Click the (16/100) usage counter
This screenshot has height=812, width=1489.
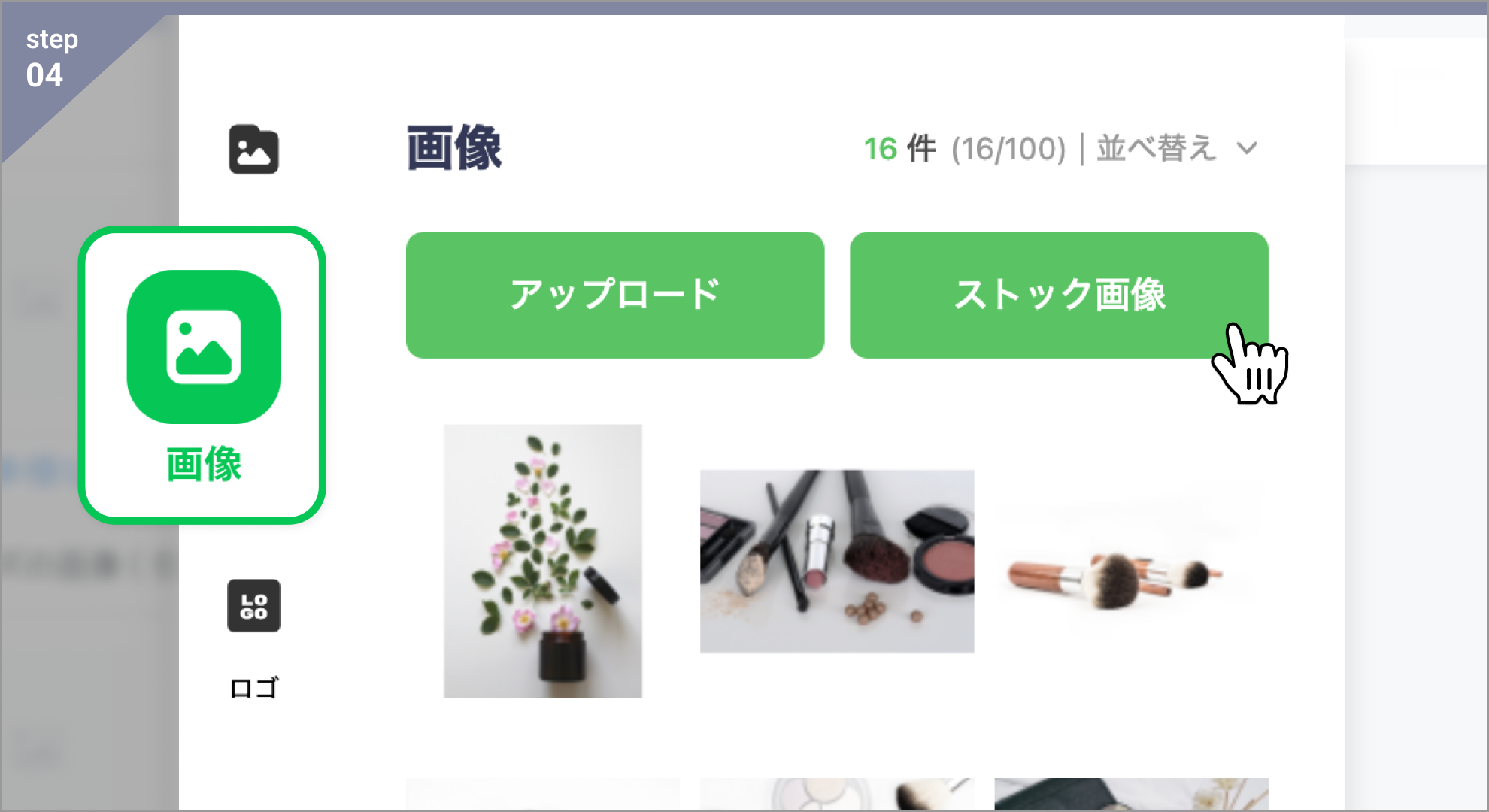coord(1008,149)
